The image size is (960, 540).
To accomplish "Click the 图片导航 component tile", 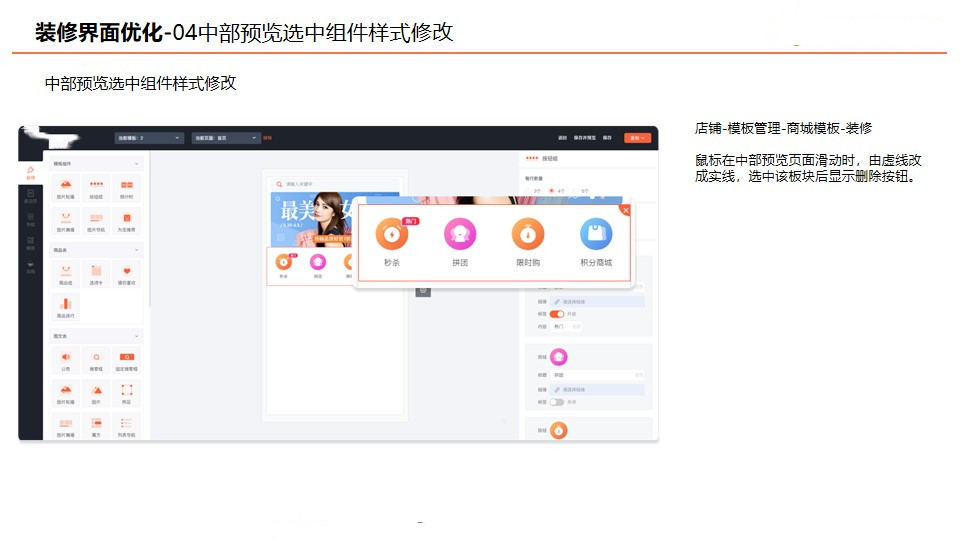I will click(x=96, y=221).
